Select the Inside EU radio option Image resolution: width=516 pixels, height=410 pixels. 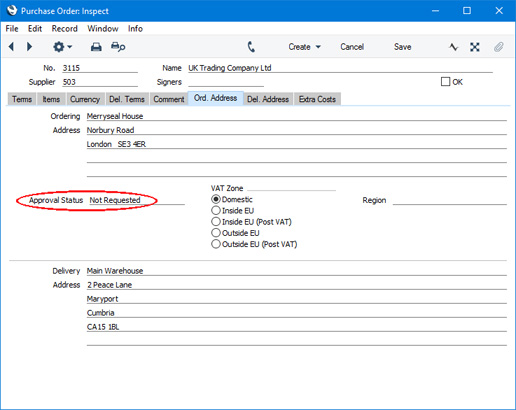(x=216, y=211)
